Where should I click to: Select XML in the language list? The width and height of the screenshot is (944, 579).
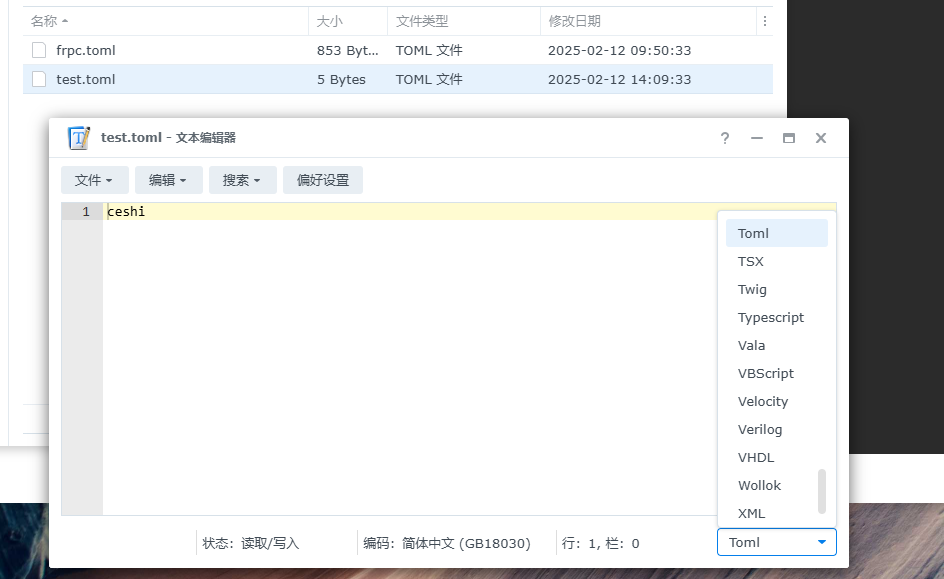click(x=752, y=513)
